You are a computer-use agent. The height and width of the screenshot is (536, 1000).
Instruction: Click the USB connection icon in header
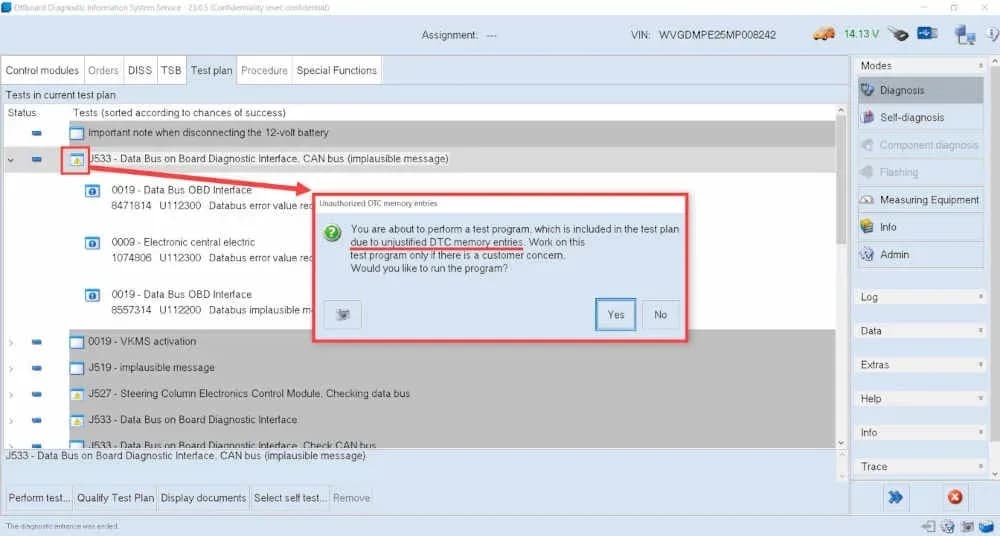[927, 33]
